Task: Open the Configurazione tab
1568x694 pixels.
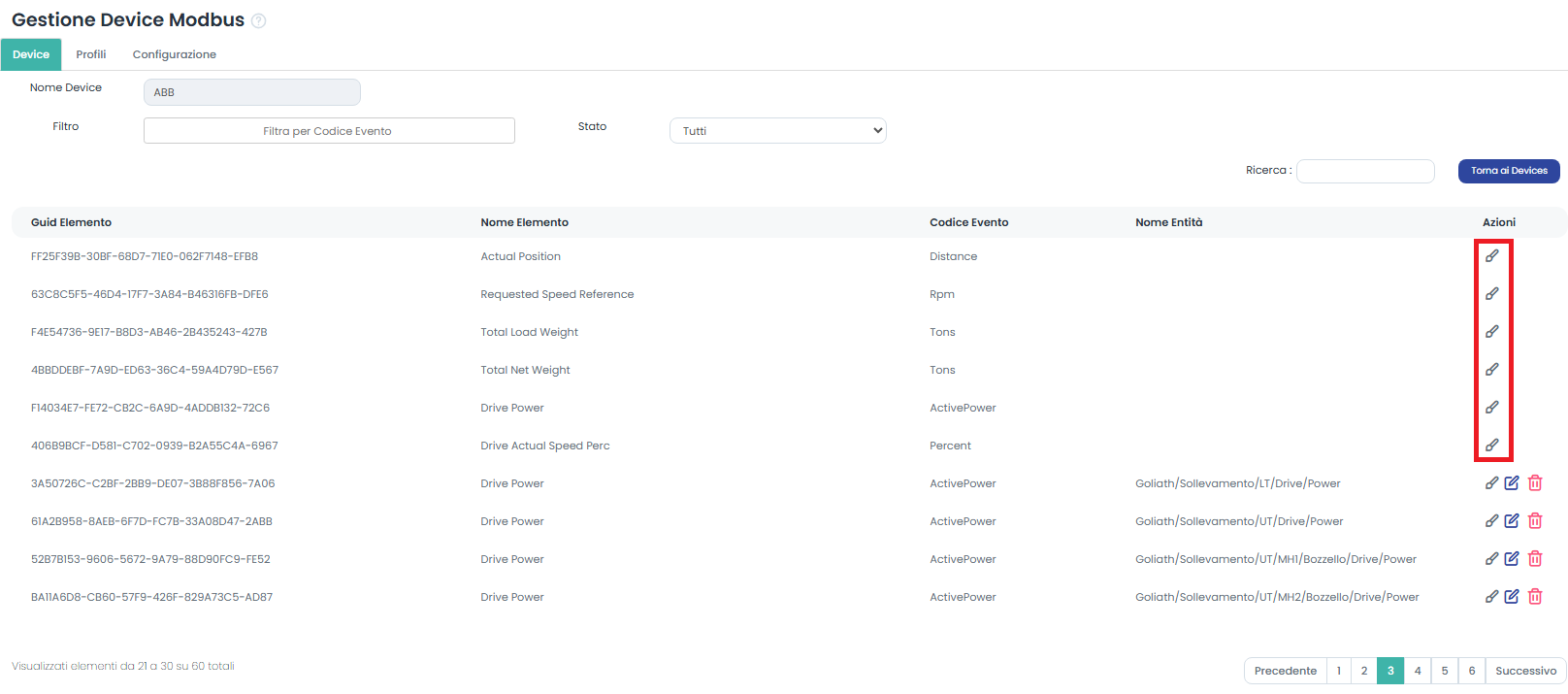Action: coord(175,54)
